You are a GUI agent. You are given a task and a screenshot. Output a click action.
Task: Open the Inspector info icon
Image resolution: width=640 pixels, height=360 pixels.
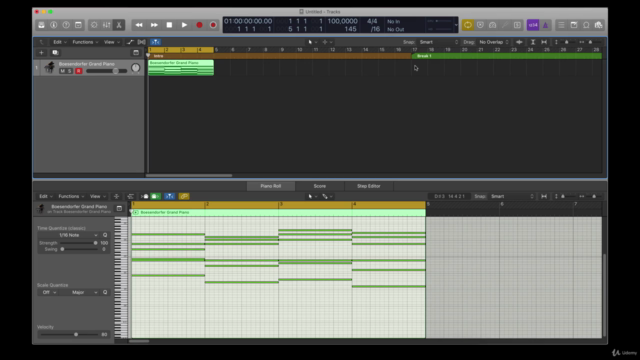[x=53, y=25]
